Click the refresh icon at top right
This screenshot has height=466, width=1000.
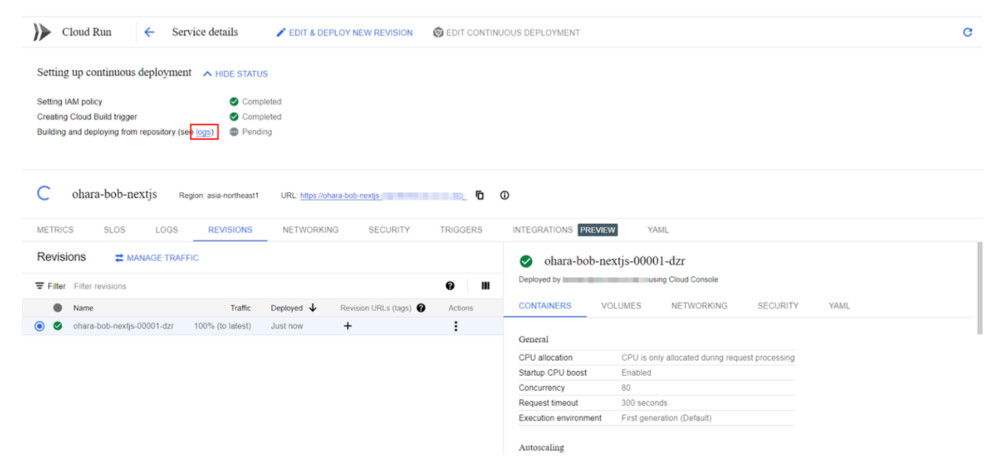(967, 32)
